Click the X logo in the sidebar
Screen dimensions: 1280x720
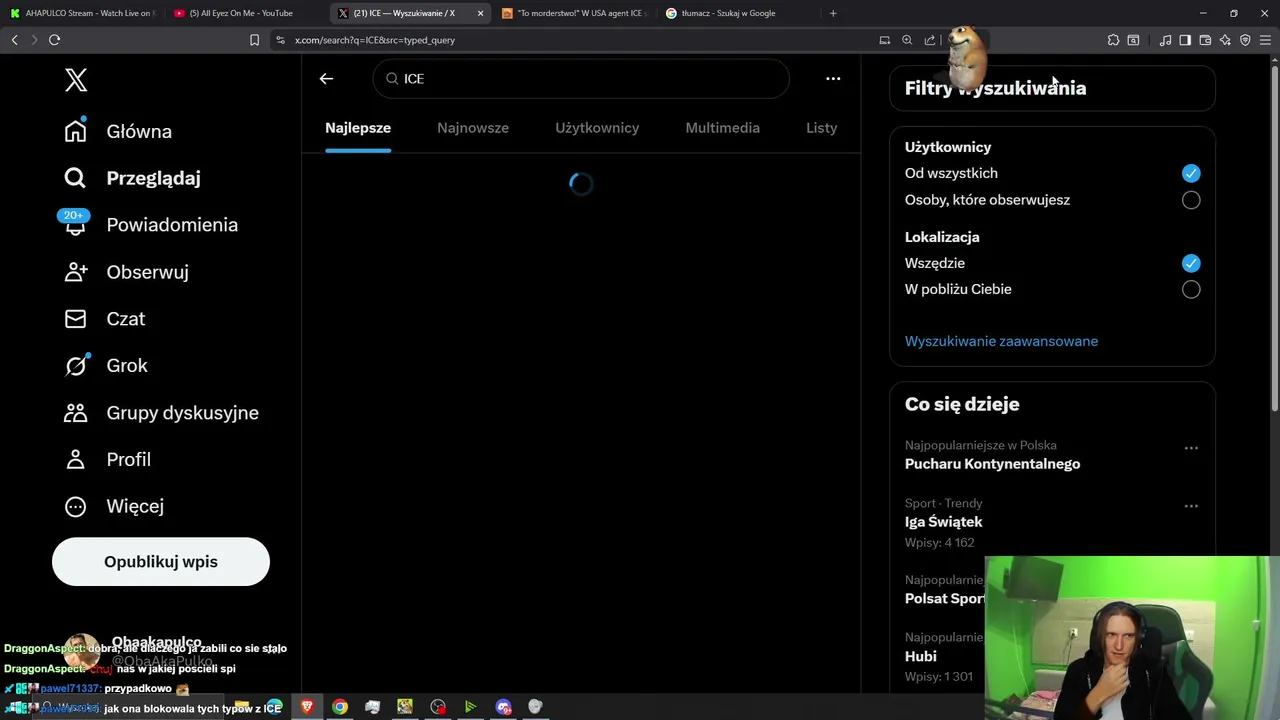click(76, 80)
